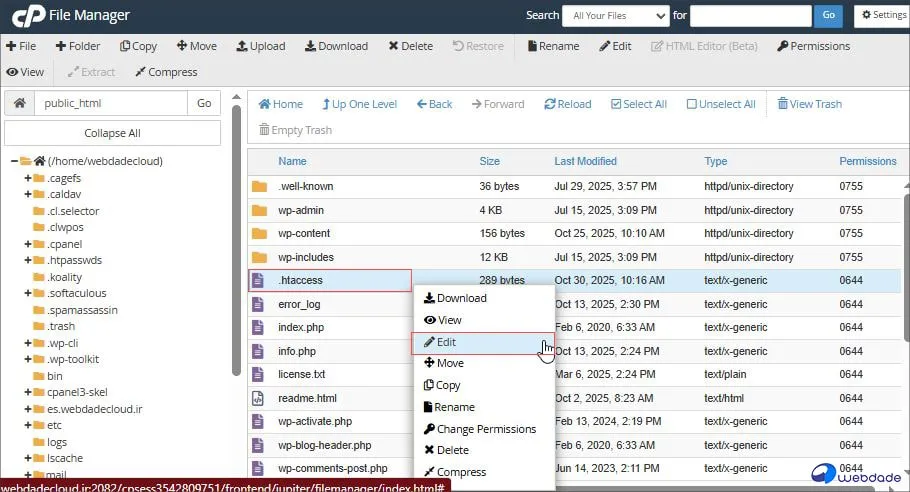Click the sidebar vertical scrollbar
This screenshot has height=492, width=910.
click(x=236, y=240)
